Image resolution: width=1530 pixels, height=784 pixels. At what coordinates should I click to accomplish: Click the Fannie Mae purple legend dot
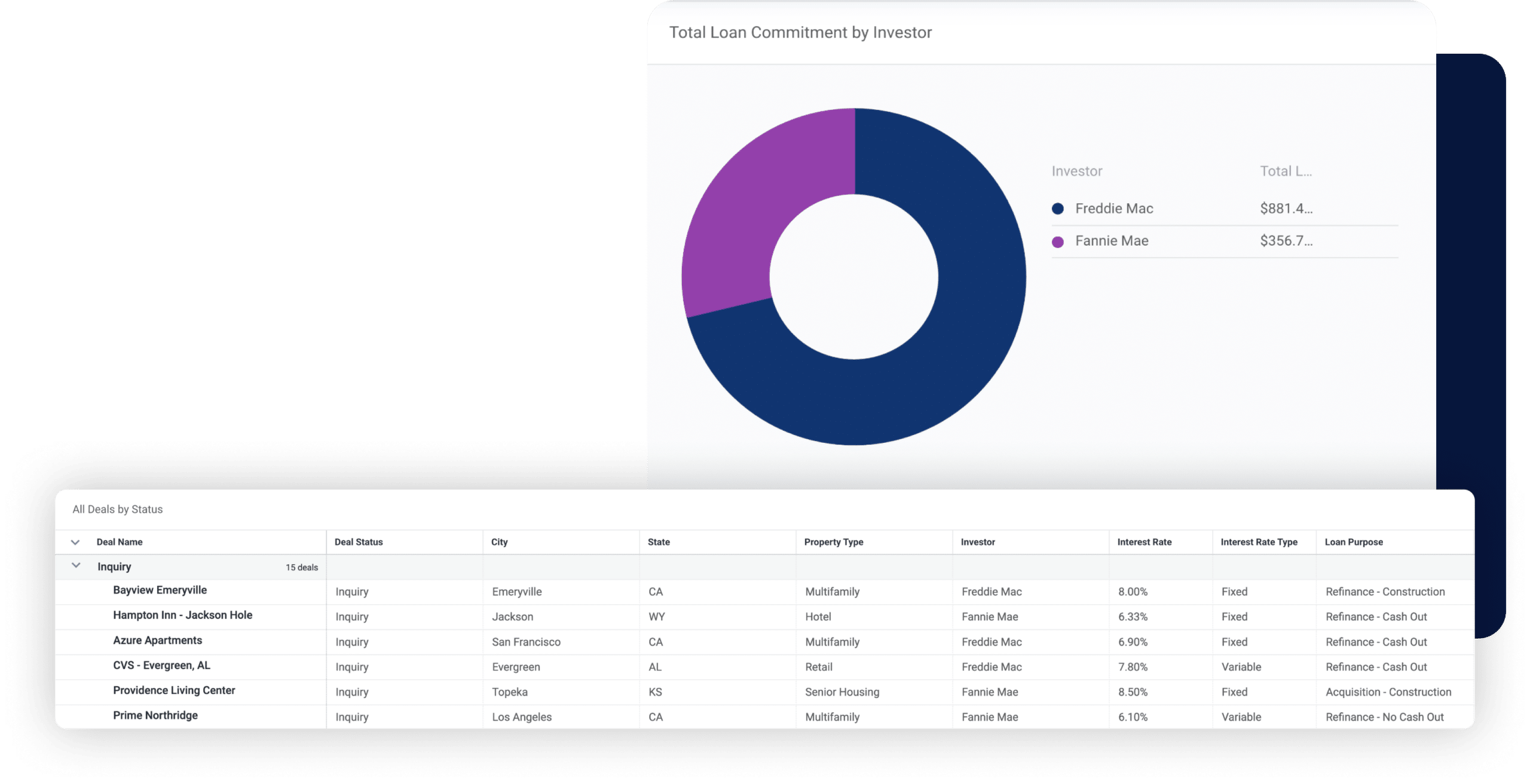(x=1058, y=241)
